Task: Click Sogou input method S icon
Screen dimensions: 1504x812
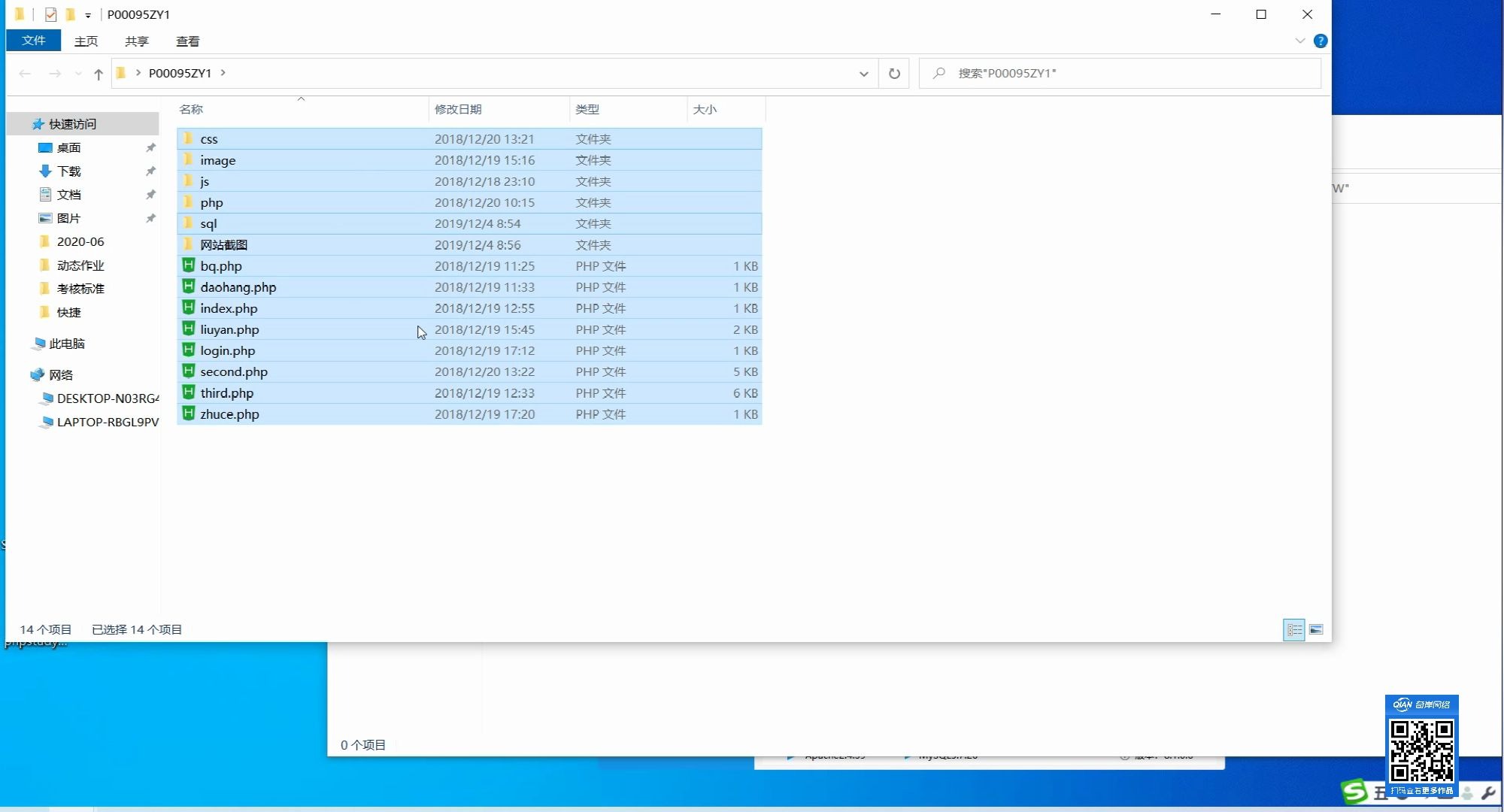Action: [x=1354, y=792]
